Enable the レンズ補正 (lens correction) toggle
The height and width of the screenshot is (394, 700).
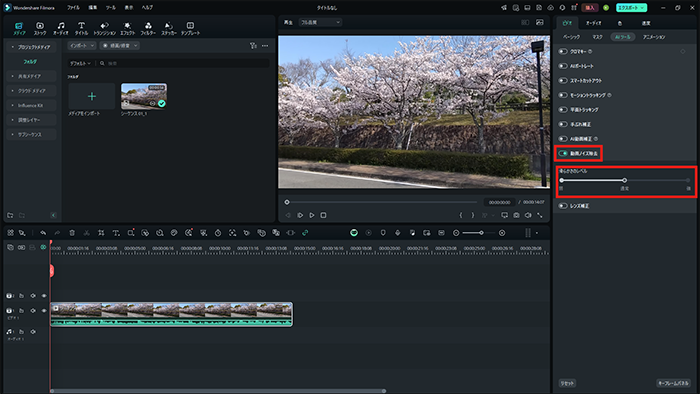563,206
